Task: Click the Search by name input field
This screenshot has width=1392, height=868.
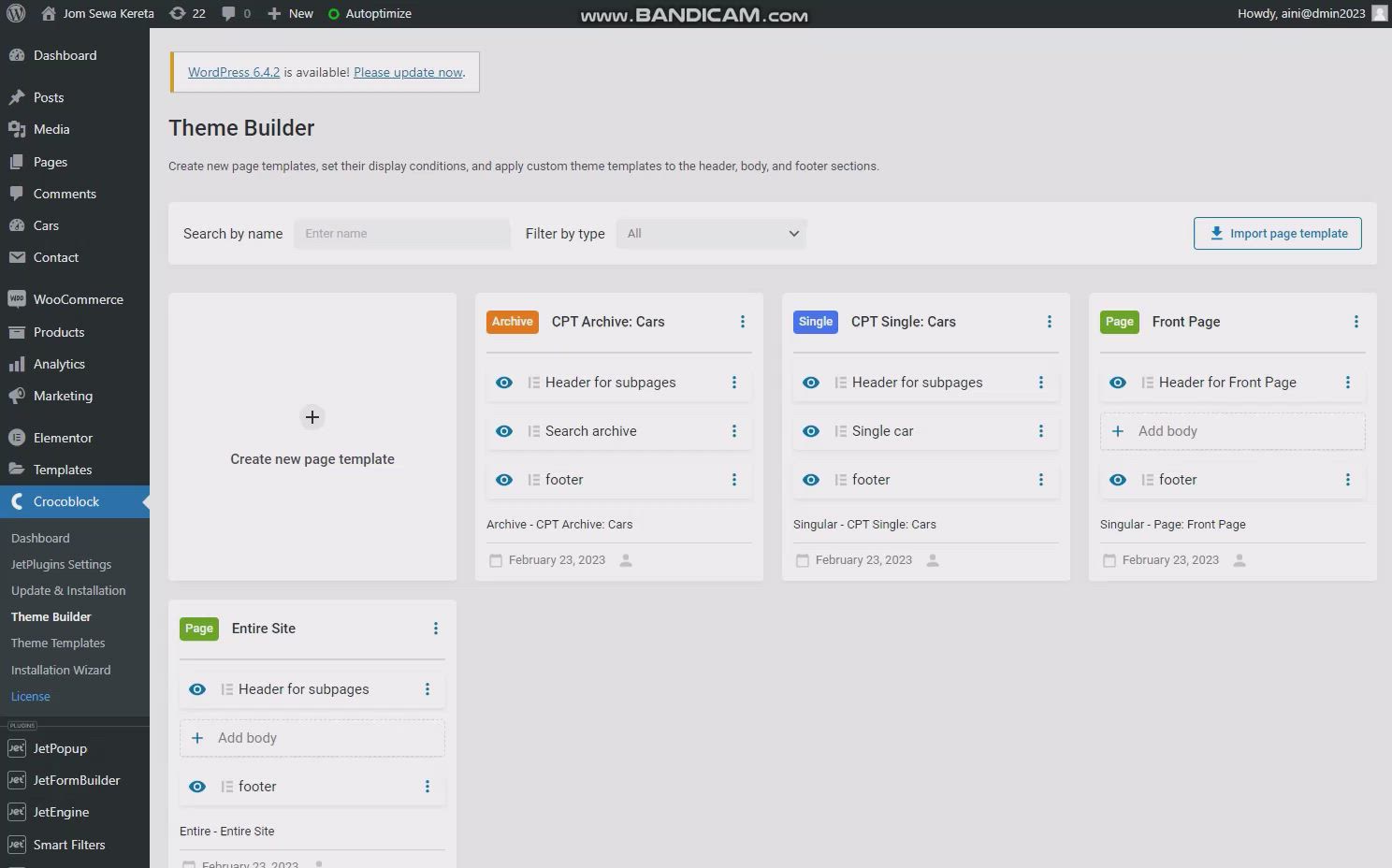Action: 402,234
